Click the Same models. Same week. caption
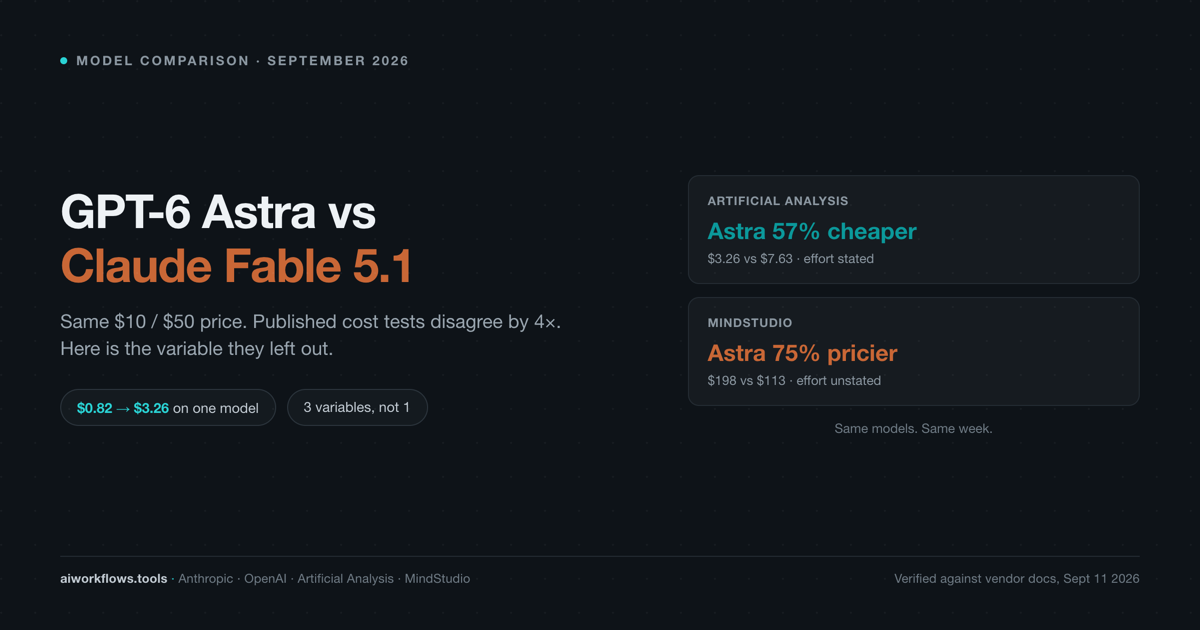The image size is (1200, 630). (x=914, y=428)
